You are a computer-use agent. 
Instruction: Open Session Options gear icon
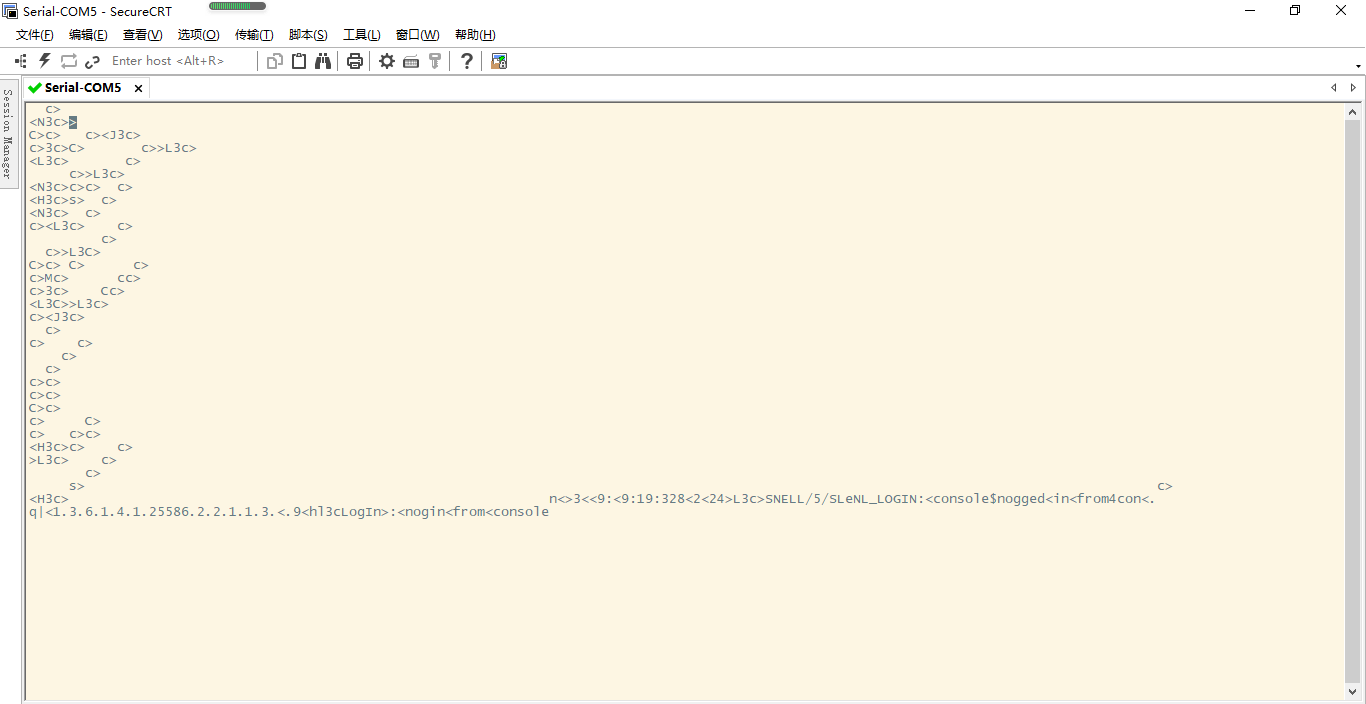pyautogui.click(x=387, y=61)
